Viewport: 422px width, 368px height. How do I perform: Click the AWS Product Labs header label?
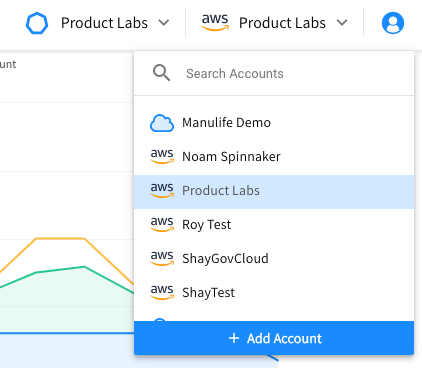(282, 23)
